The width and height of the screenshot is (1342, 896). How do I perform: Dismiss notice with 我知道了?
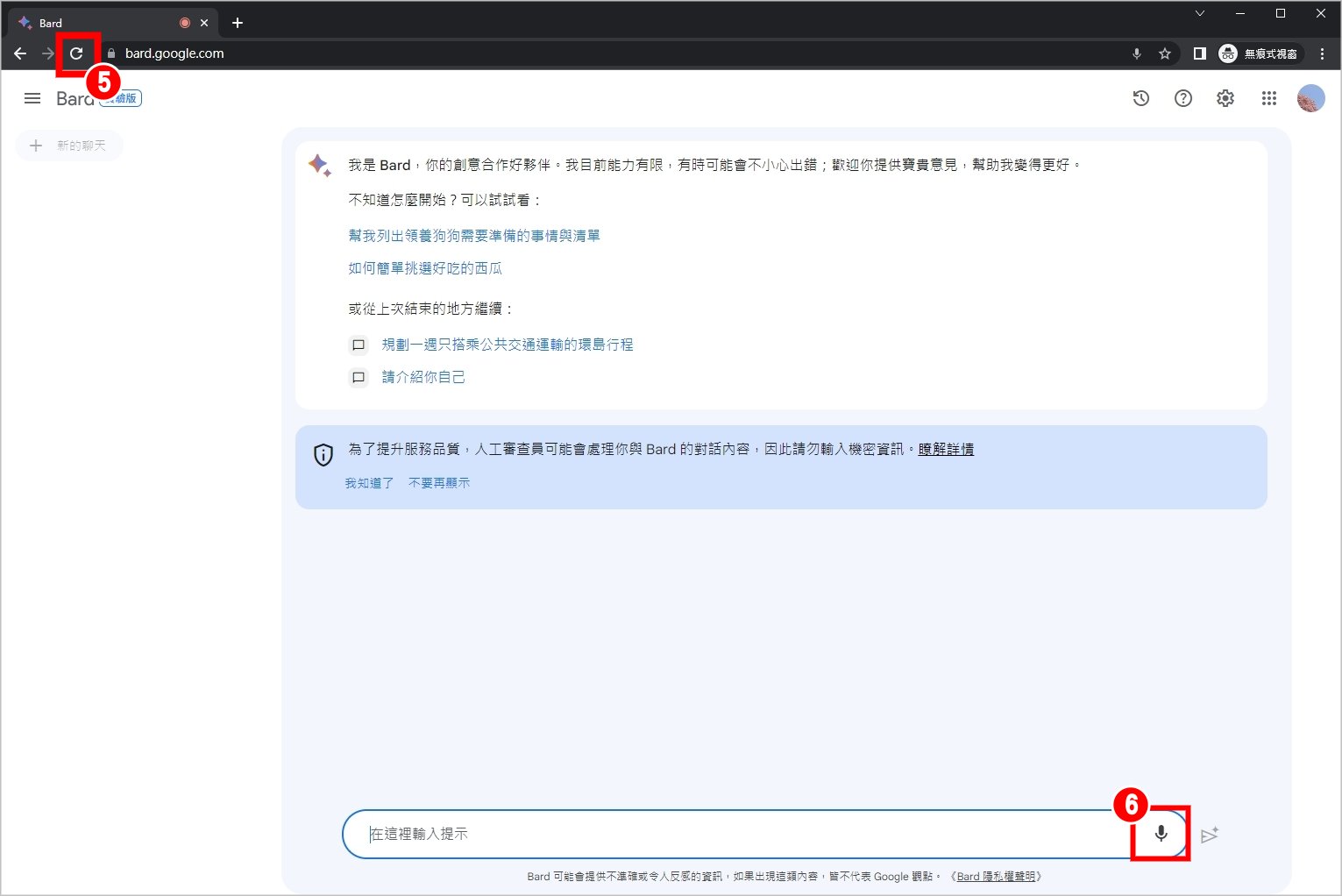[369, 483]
